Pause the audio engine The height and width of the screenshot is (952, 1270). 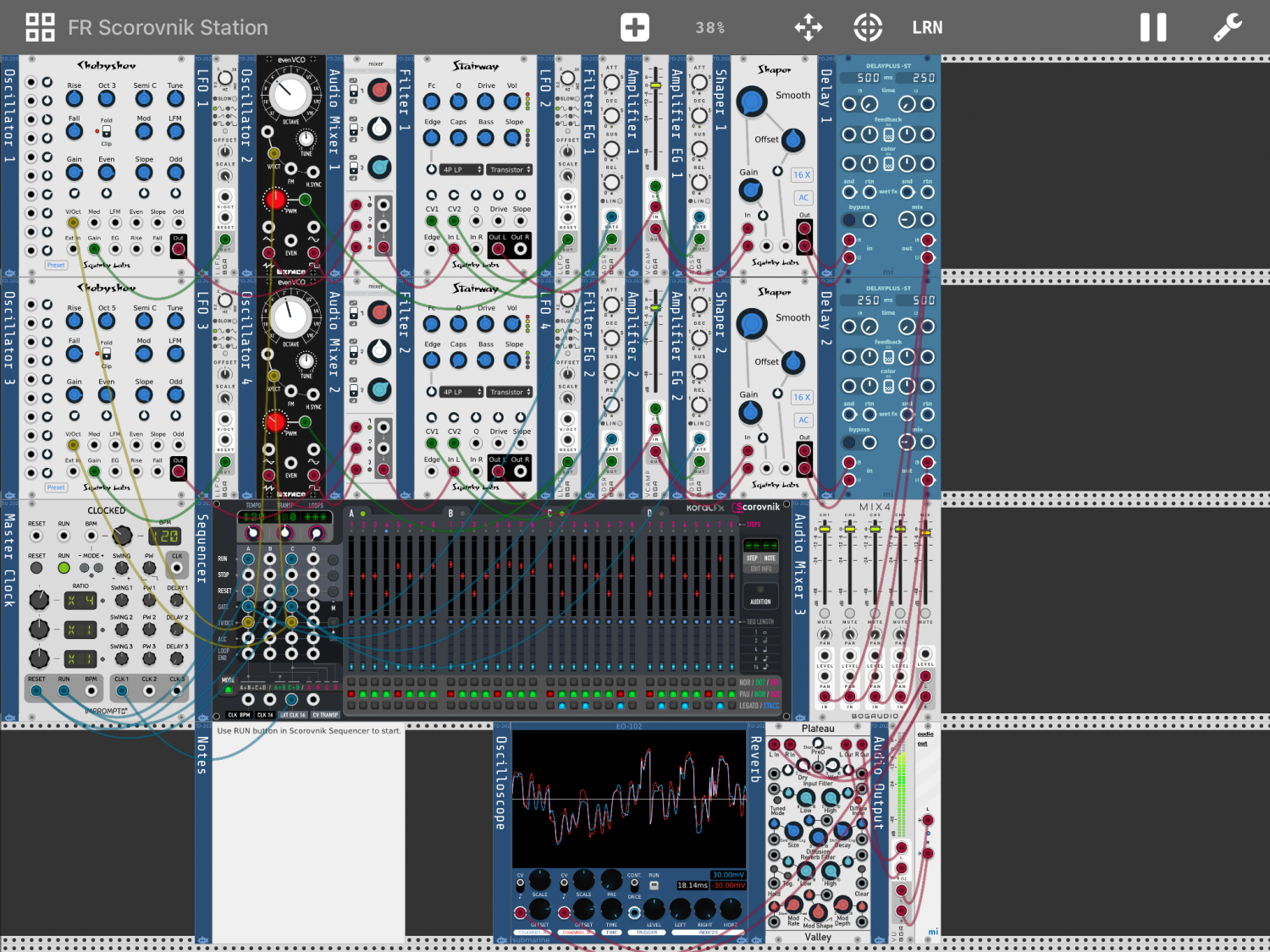pyautogui.click(x=1152, y=27)
